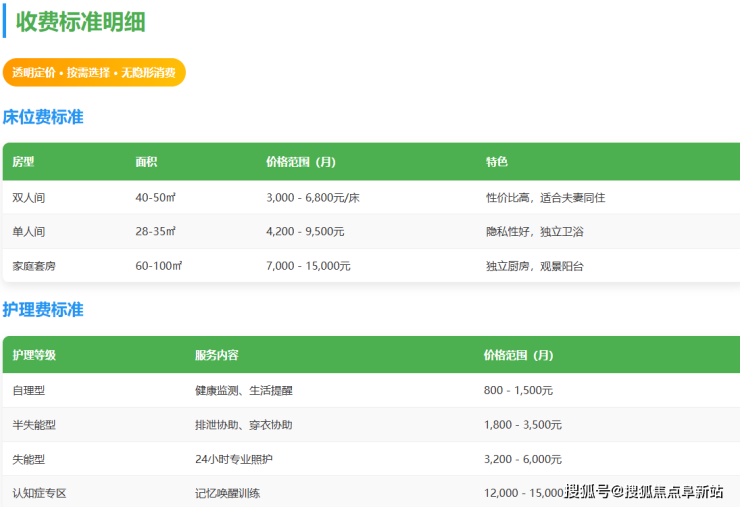The image size is (740, 507).
Task: Click the orange 透明定价 badge
Action: click(94, 73)
